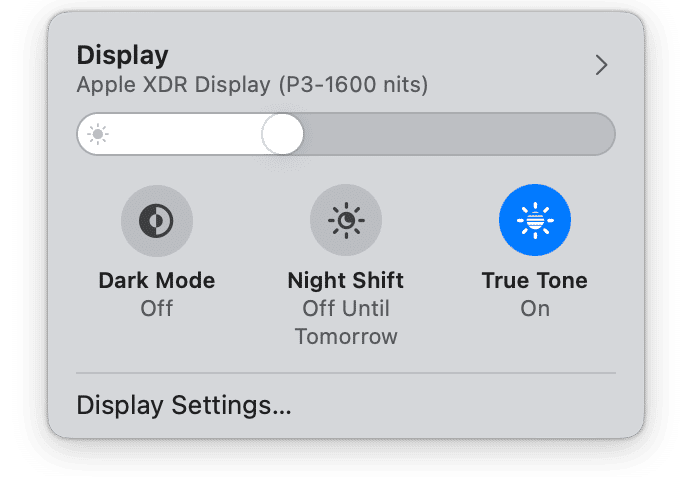This screenshot has height=494, width=692.
Task: Click the Off Until Tomorrow status text
Action: click(345, 308)
